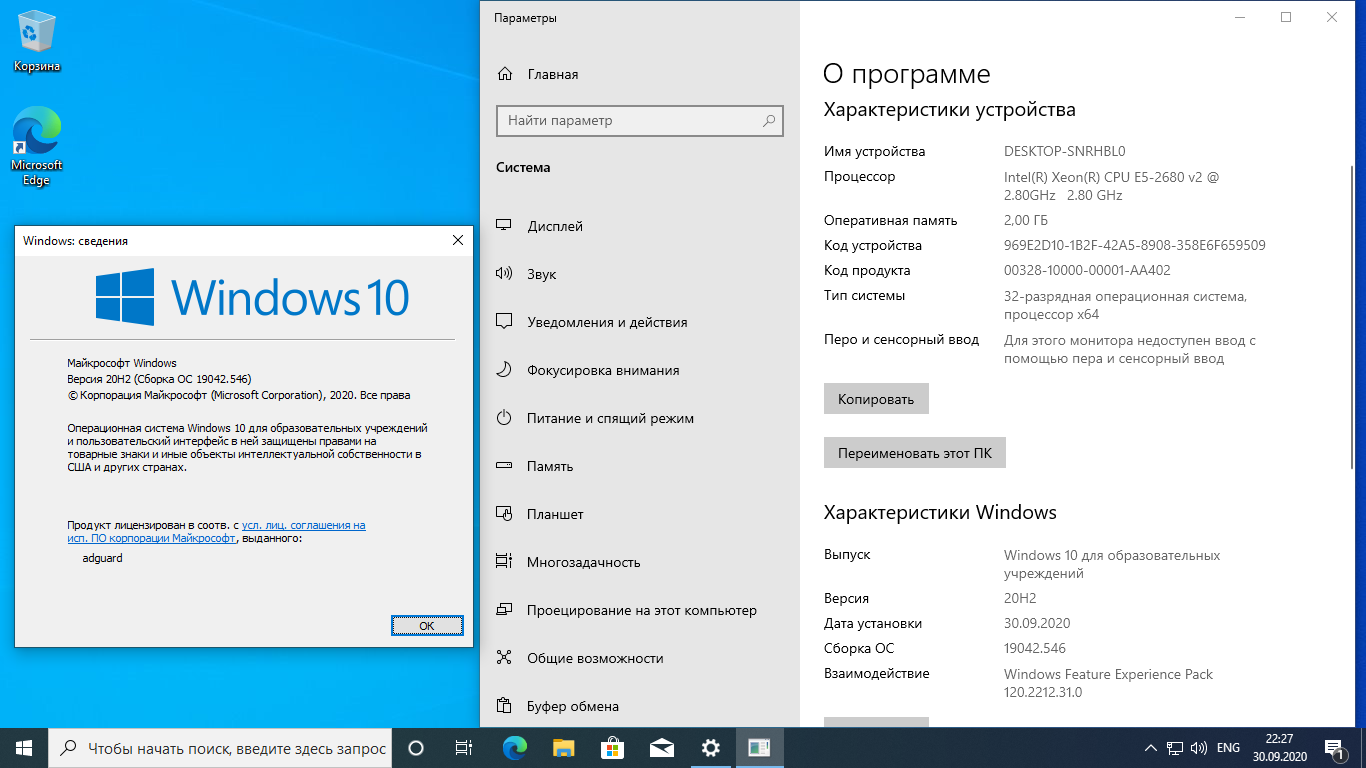This screenshot has width=1366, height=768.
Task: Open Питание и спящий режим page
Action: pos(640,418)
